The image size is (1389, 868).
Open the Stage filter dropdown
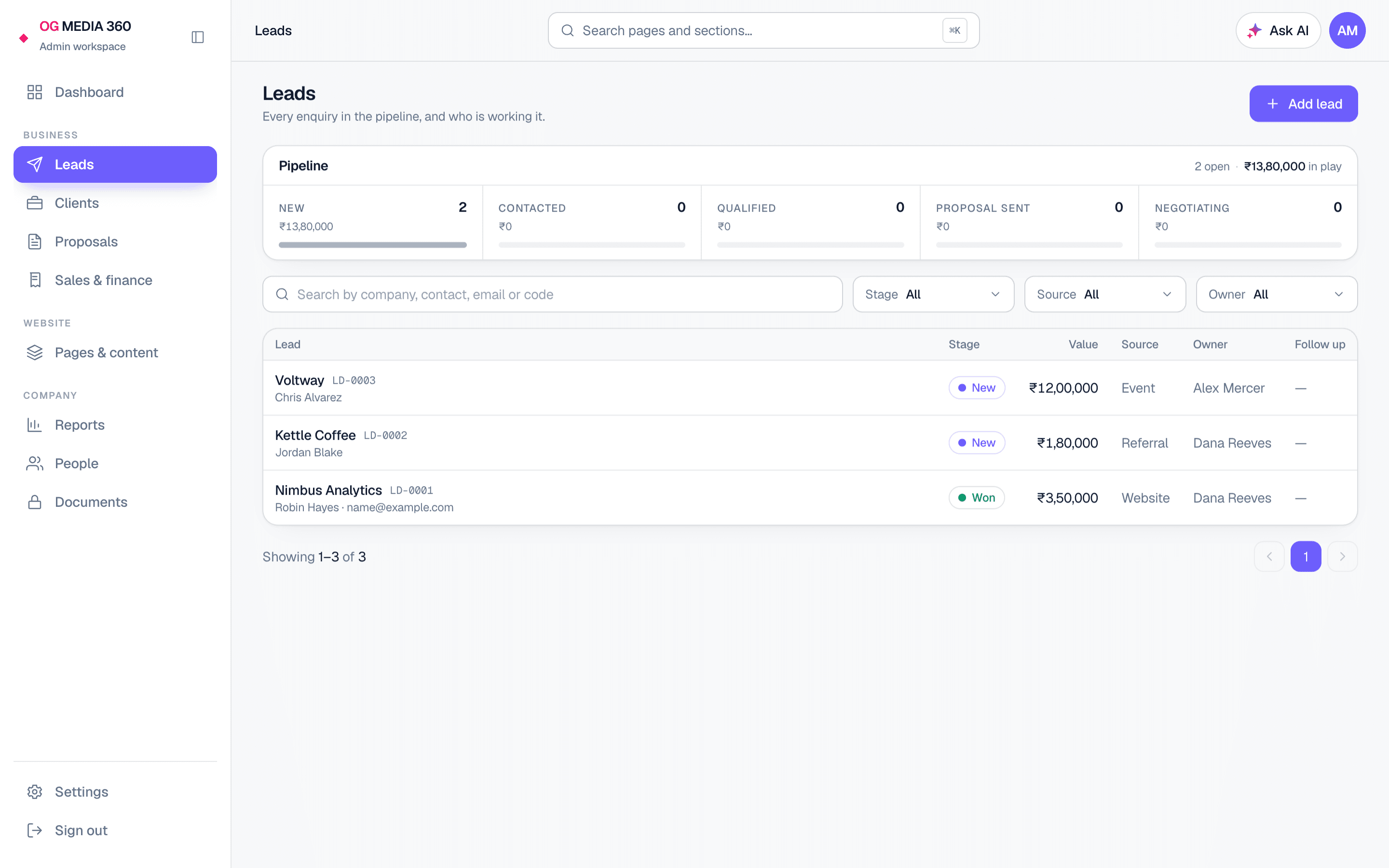tap(933, 295)
